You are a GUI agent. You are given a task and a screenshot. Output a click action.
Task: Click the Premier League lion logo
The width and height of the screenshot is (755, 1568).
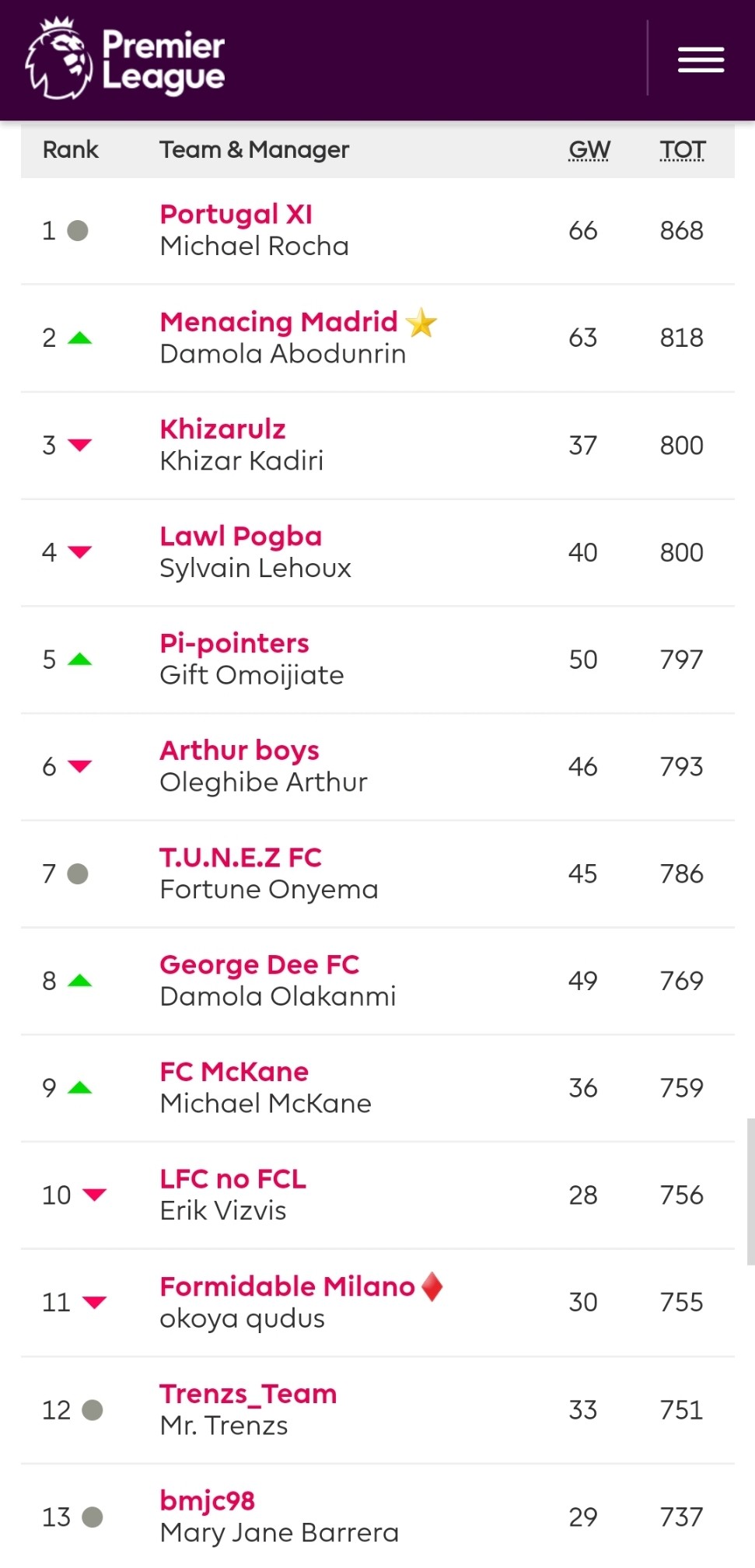click(x=58, y=58)
